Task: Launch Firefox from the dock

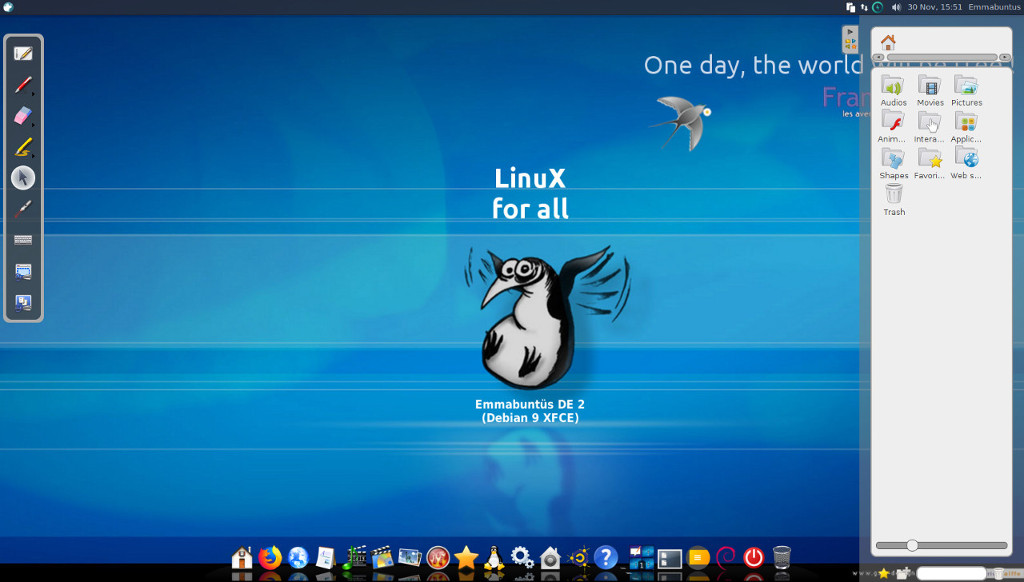Action: (270, 558)
